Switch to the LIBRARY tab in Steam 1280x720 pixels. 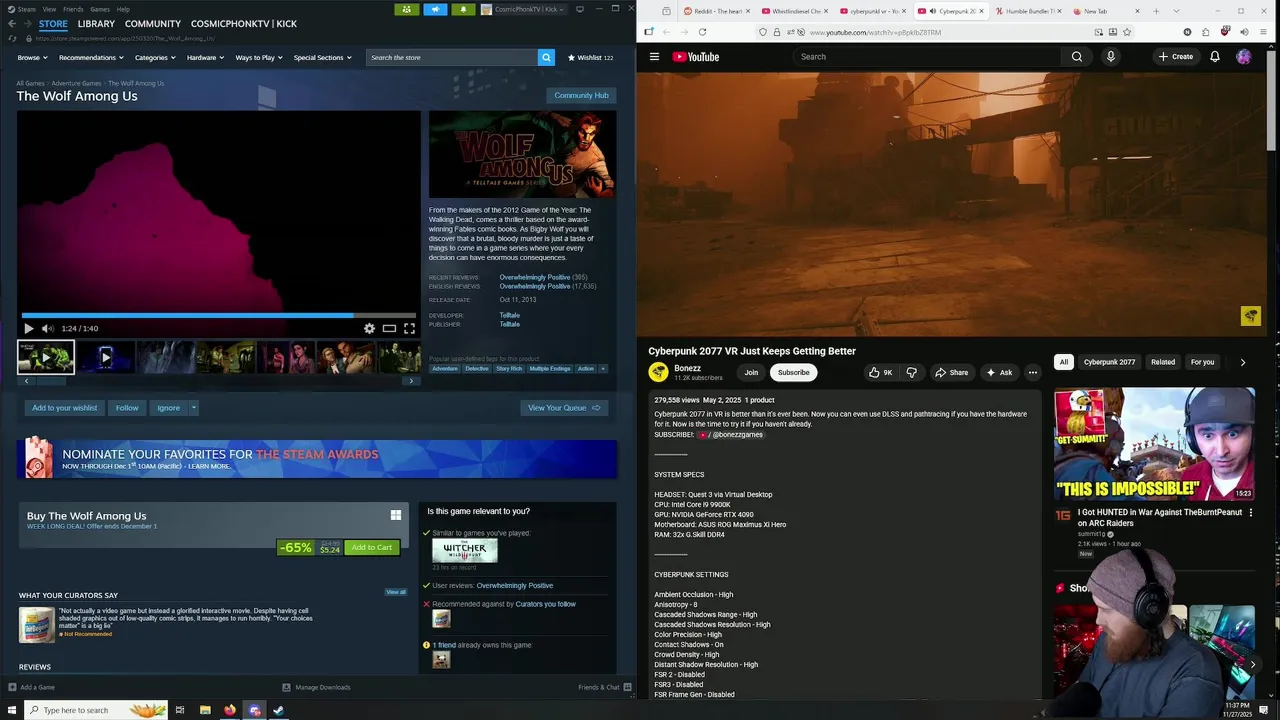[96, 23]
